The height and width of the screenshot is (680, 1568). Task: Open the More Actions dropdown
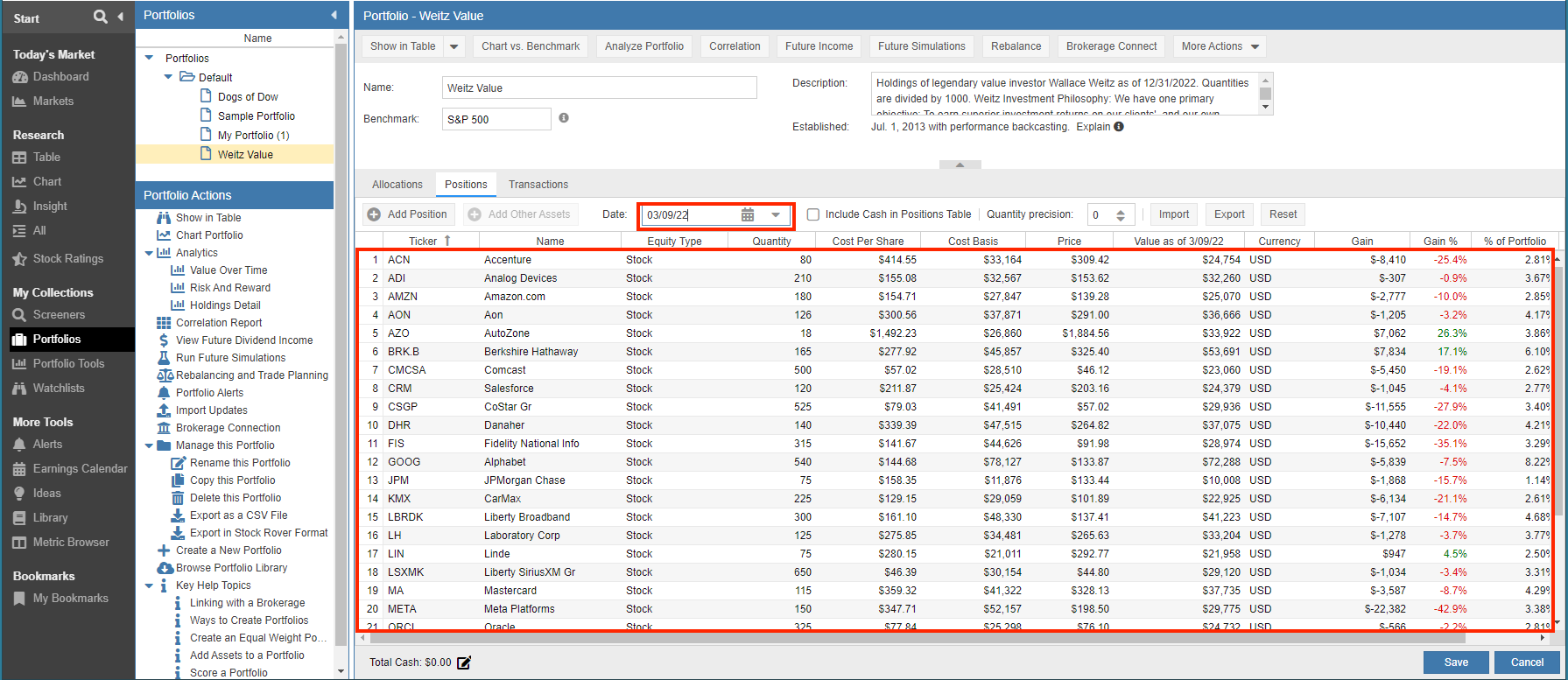[x=1220, y=46]
